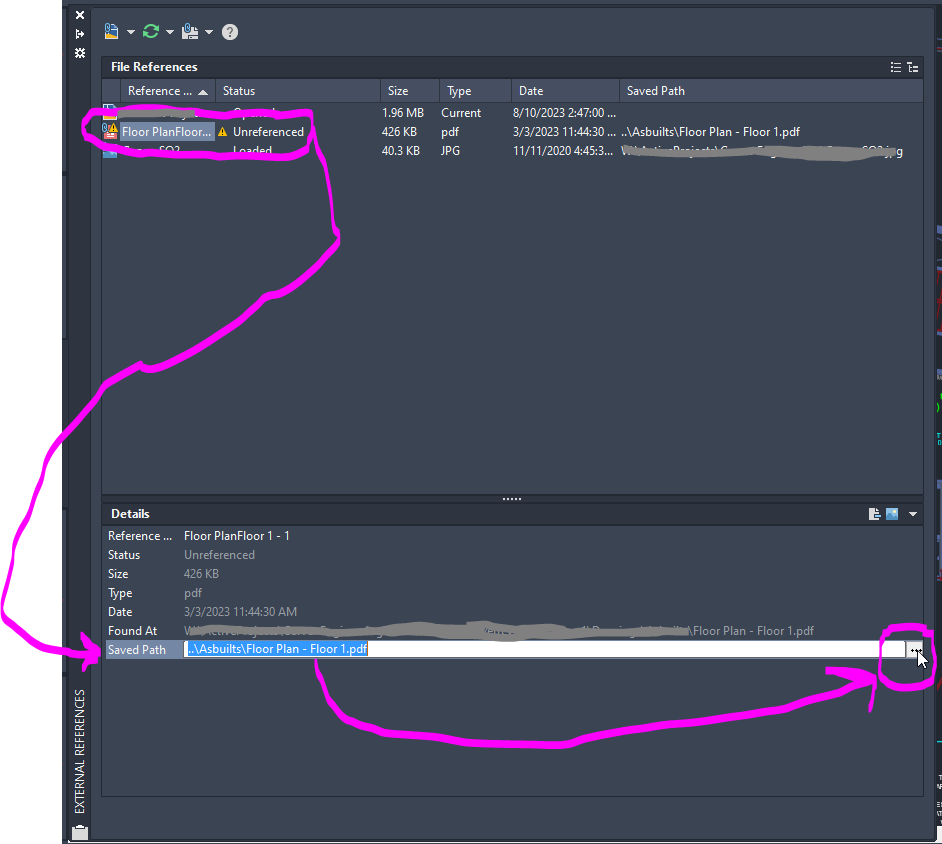Switch references to Tree View
942x844 pixels.
(x=913, y=66)
